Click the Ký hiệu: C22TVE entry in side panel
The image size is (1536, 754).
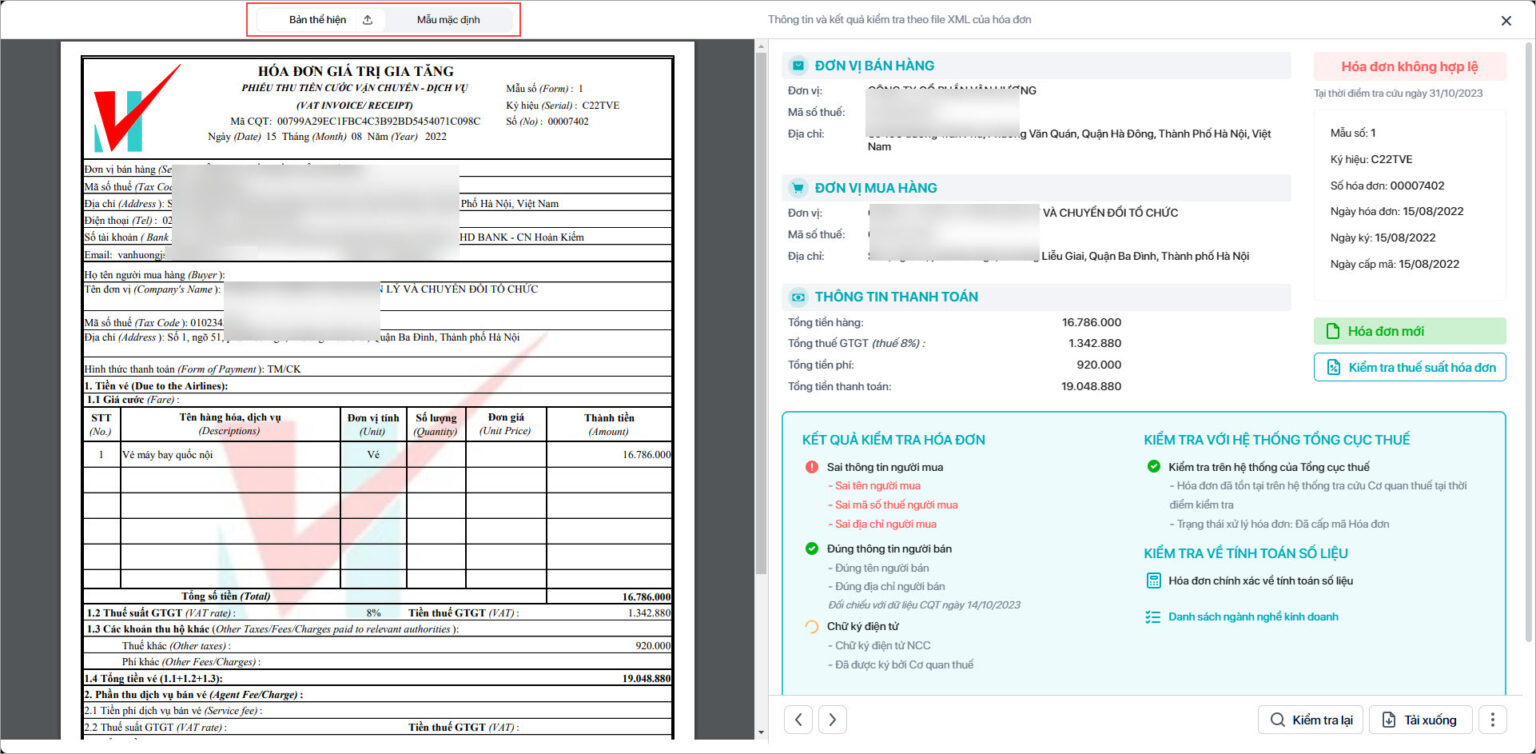(x=1371, y=159)
